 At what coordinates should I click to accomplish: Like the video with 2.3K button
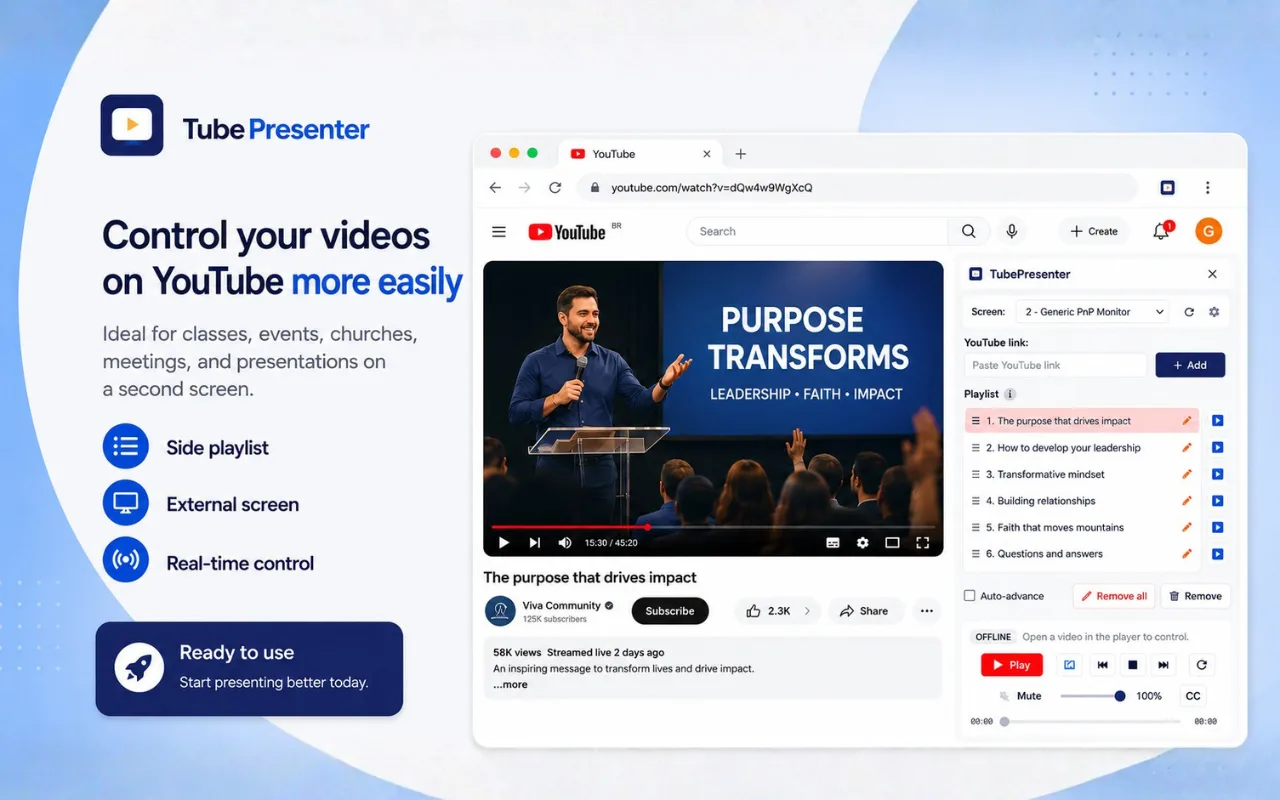(x=768, y=611)
